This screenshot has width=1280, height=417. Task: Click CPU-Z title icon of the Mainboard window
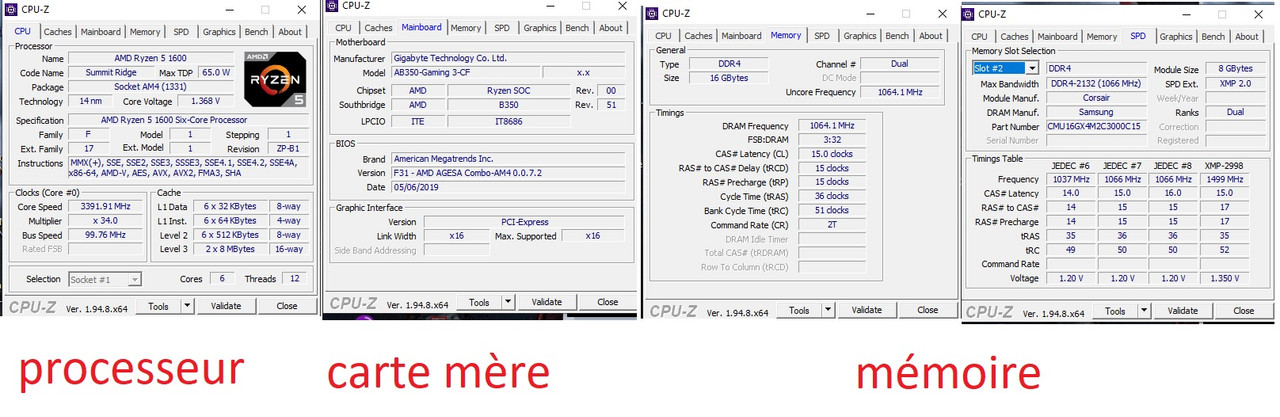[x=333, y=5]
